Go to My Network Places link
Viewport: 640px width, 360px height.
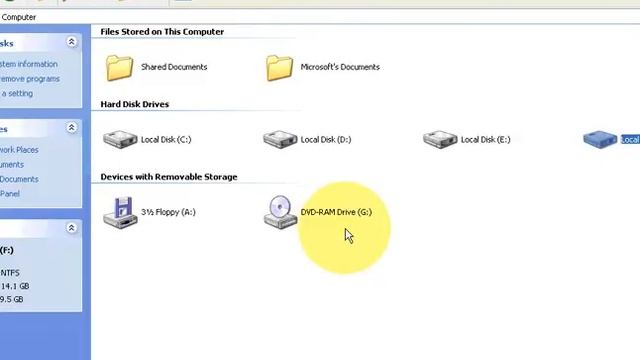(x=19, y=150)
